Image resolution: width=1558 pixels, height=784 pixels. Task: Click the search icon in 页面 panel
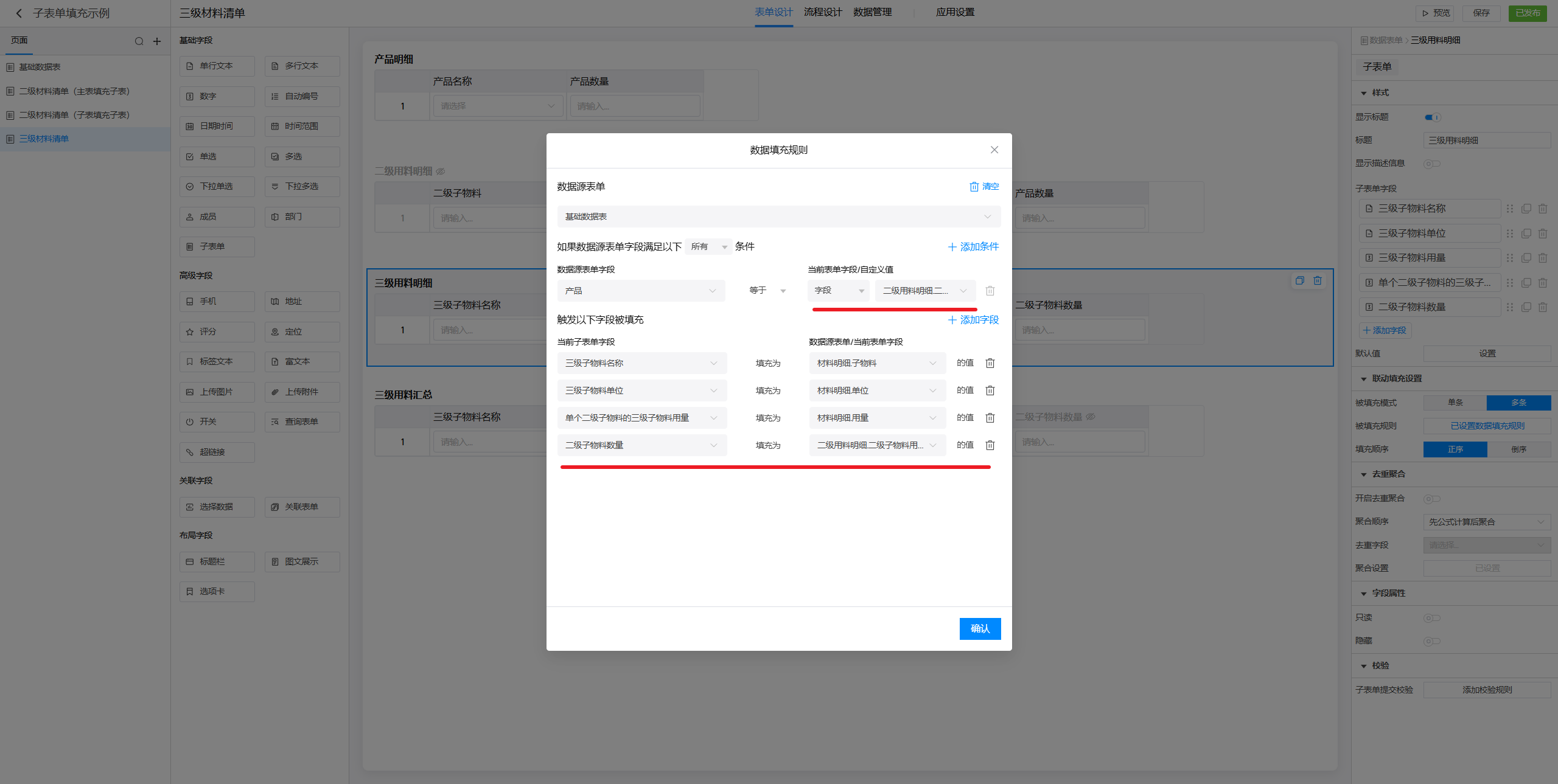139,41
